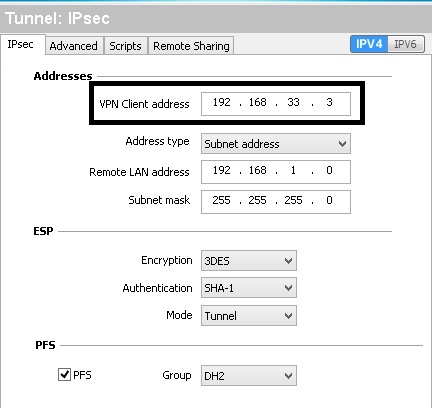Select the IPsec tab
Viewport: 432px width, 408px height.
[x=21, y=44]
